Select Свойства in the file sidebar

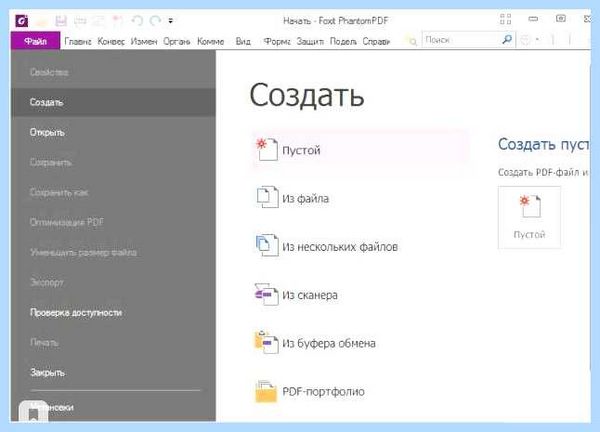pos(113,72)
